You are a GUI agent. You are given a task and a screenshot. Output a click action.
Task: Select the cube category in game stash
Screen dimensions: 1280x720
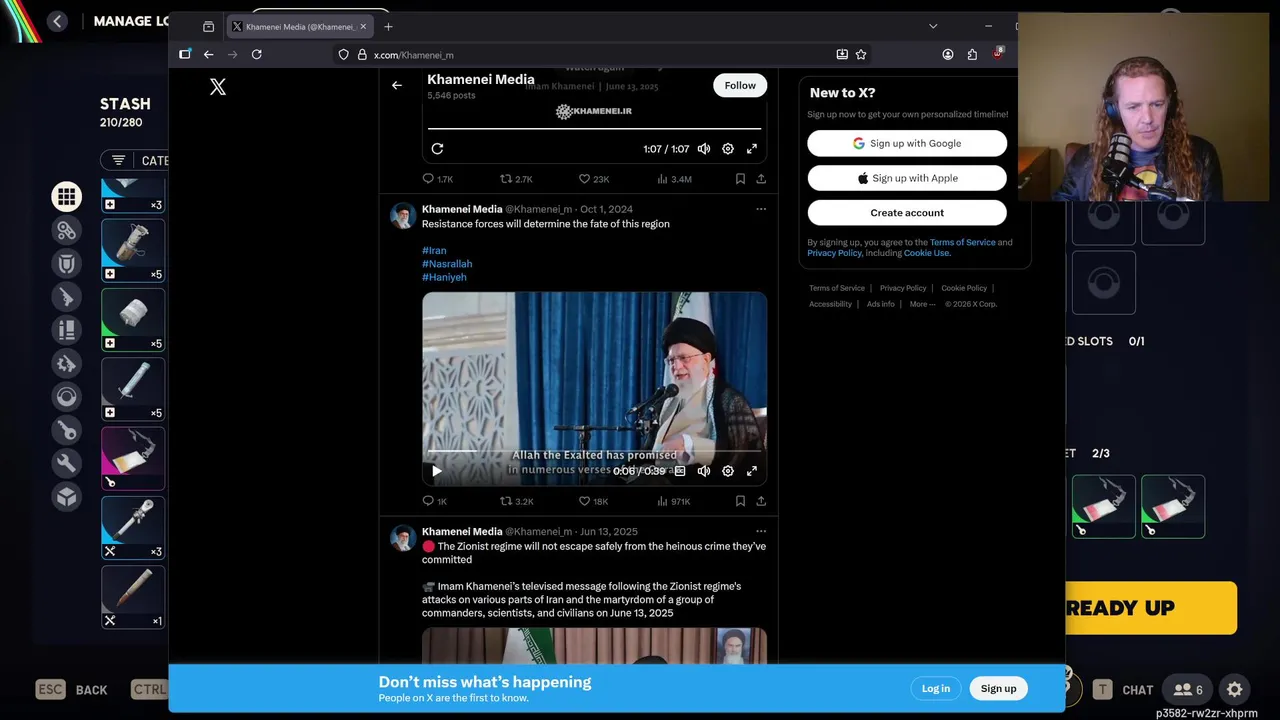tap(67, 497)
